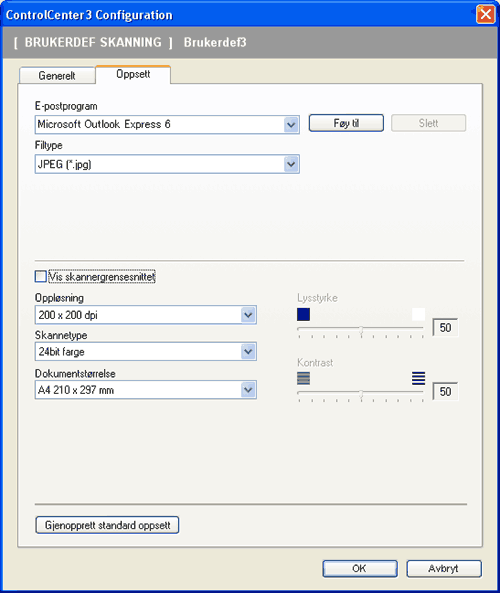Select the Oppsett tab
Image resolution: width=500 pixels, height=593 pixels.
133,74
